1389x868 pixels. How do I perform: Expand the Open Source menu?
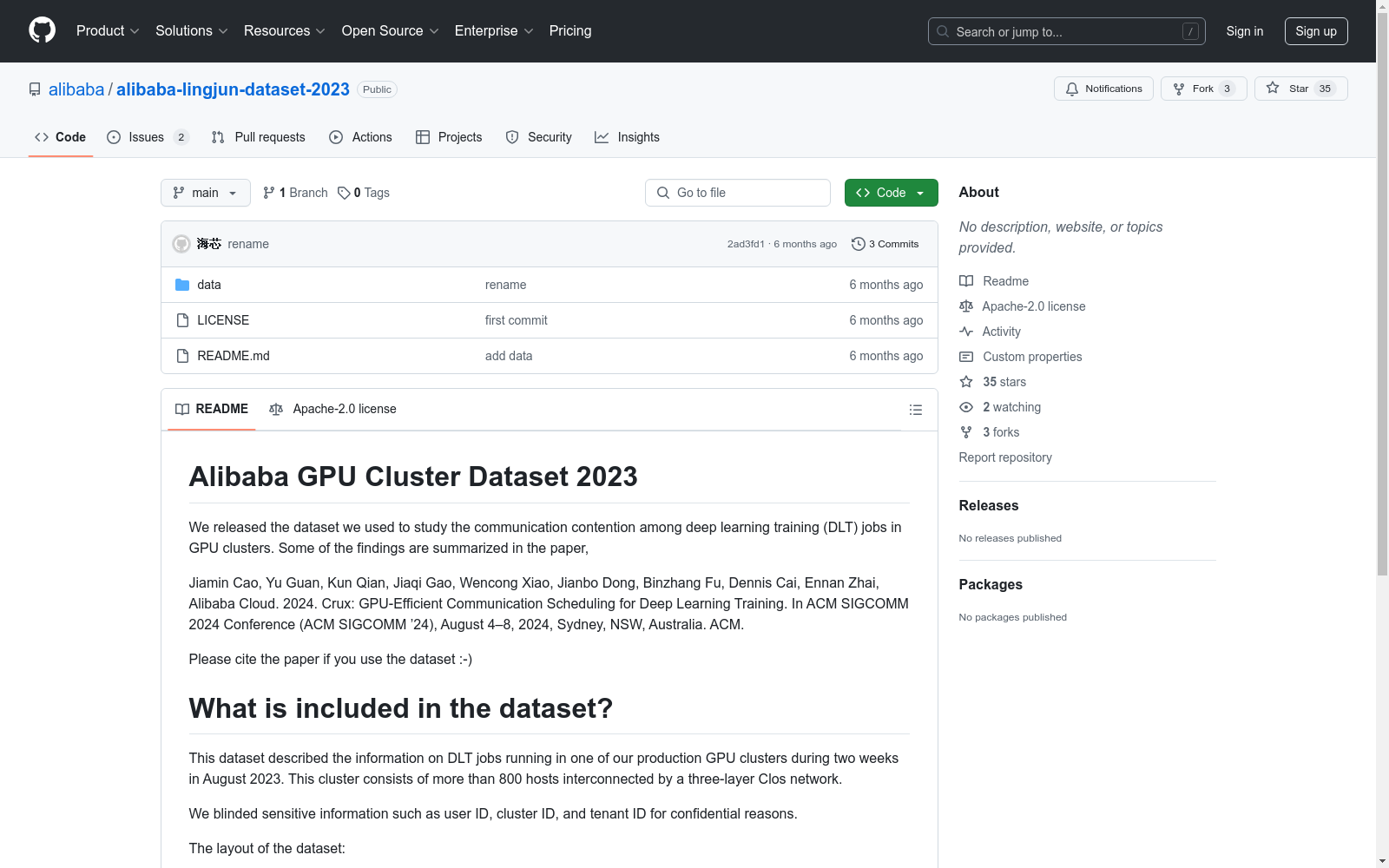click(389, 30)
